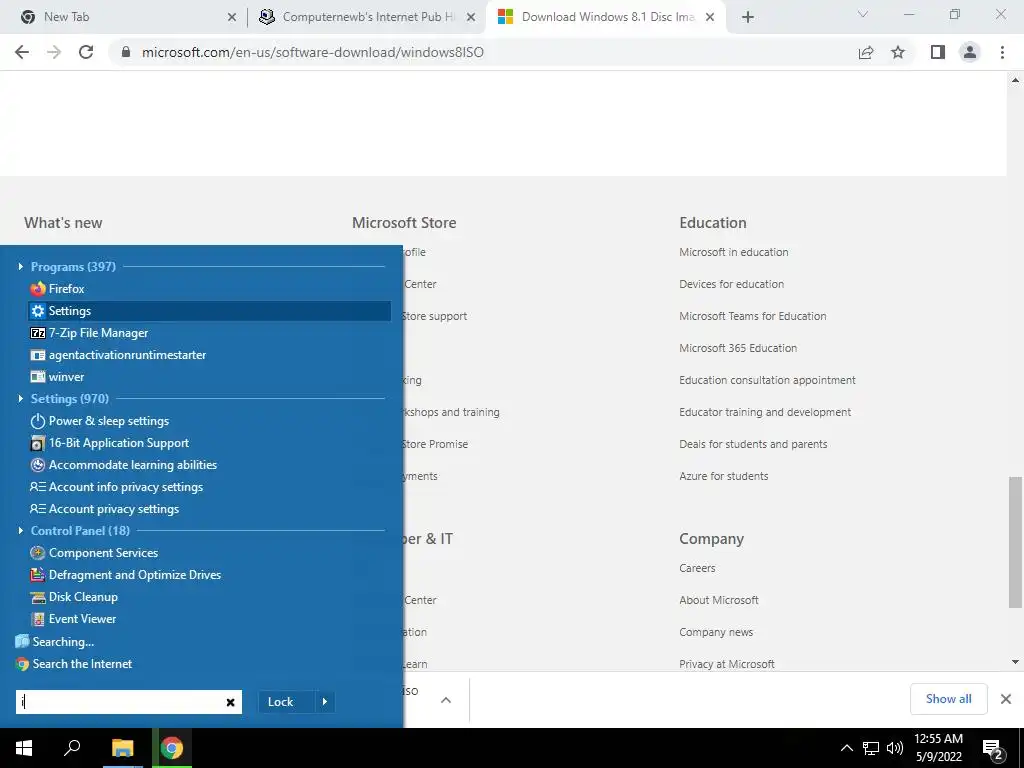Expand the Programs (397) group
The width and height of the screenshot is (1024, 768).
21,266
